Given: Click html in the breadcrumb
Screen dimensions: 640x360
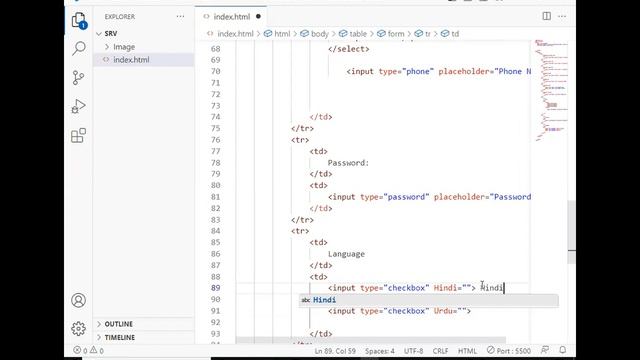Looking at the screenshot, I should pyautogui.click(x=282, y=34).
